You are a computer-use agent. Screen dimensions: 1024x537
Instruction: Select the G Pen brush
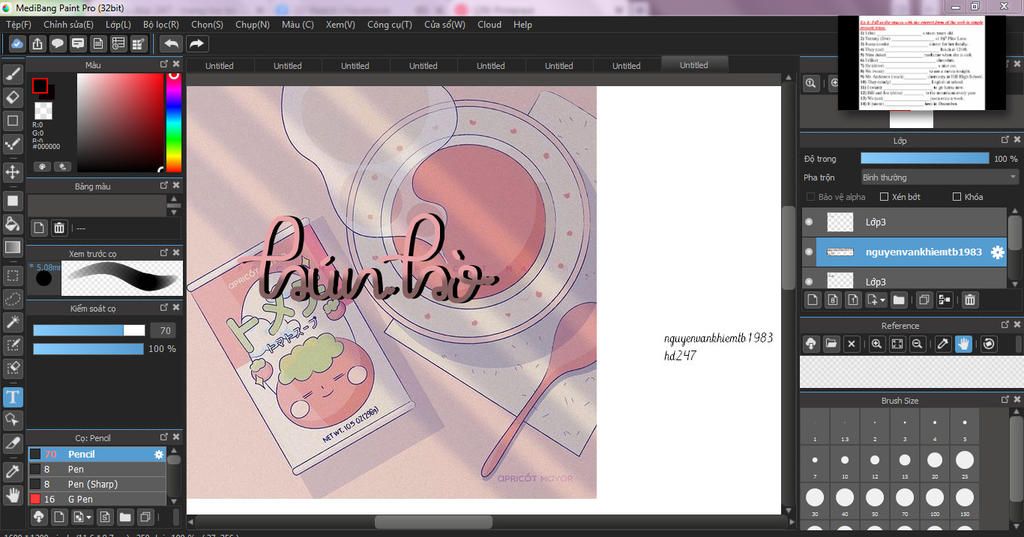97,499
